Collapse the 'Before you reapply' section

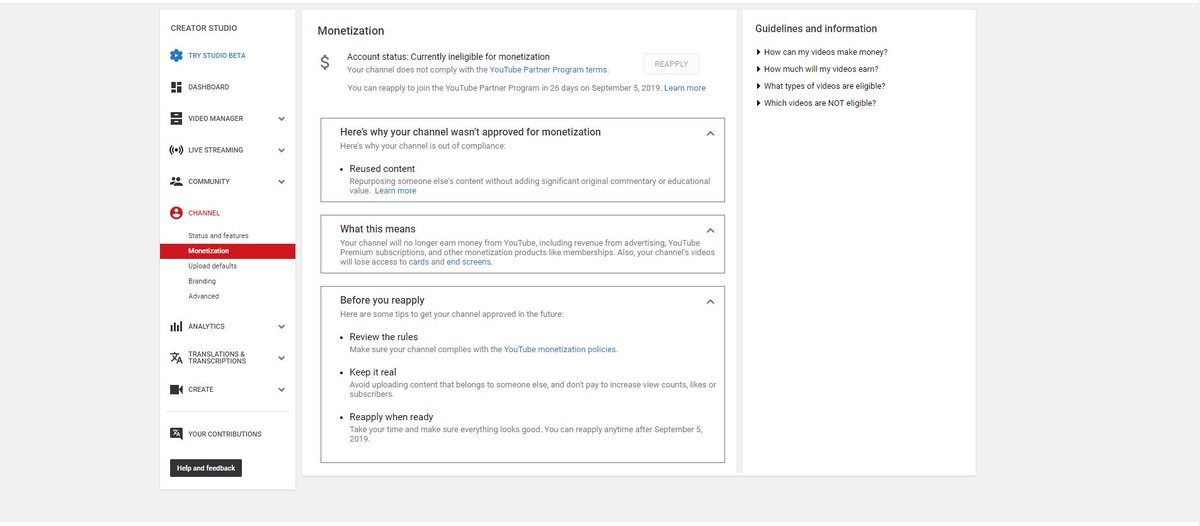pyautogui.click(x=710, y=301)
